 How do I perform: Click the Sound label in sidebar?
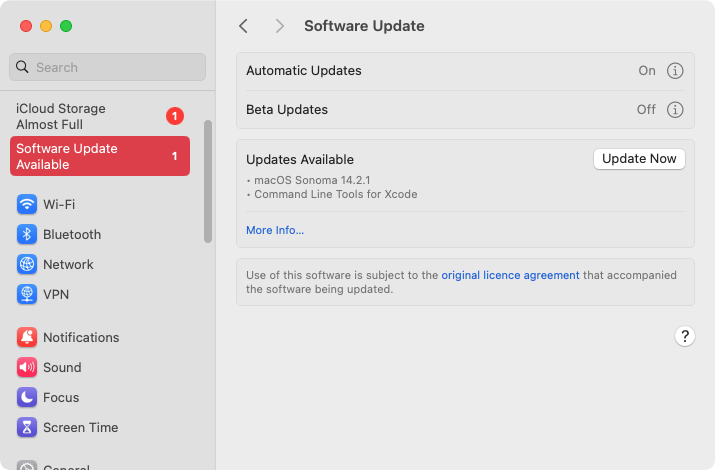click(62, 367)
